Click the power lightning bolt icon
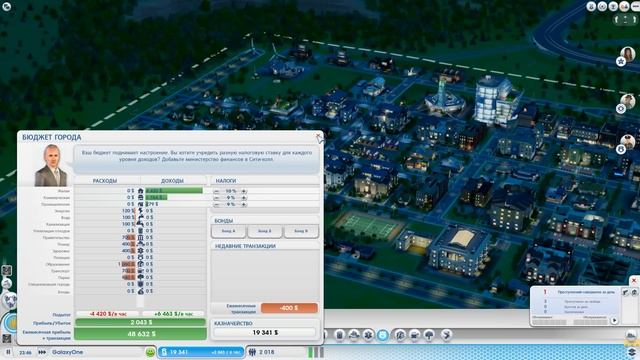 [x=140, y=211]
